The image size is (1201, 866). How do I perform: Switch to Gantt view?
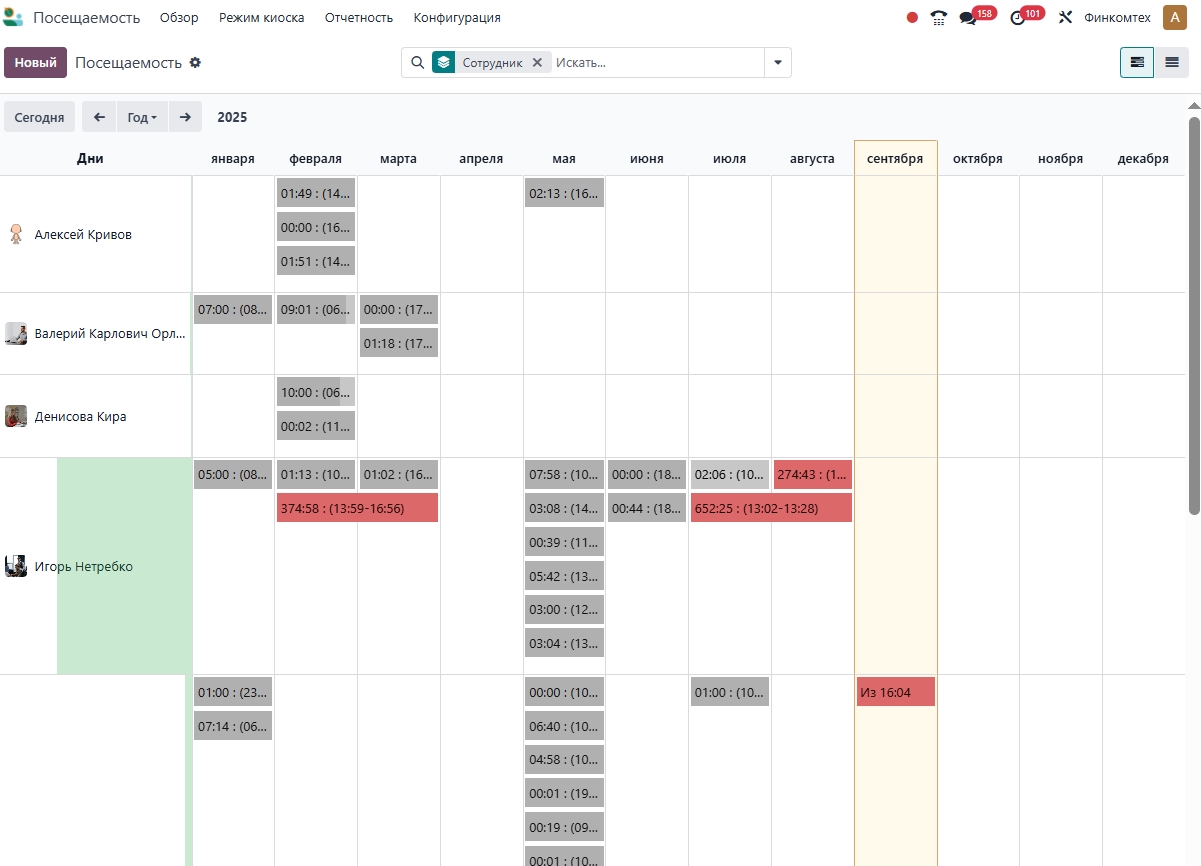[1137, 63]
